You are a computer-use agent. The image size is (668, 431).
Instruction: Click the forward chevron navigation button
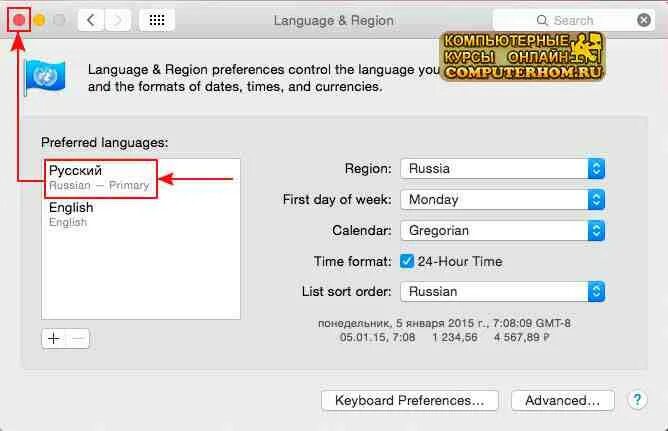click(x=117, y=20)
